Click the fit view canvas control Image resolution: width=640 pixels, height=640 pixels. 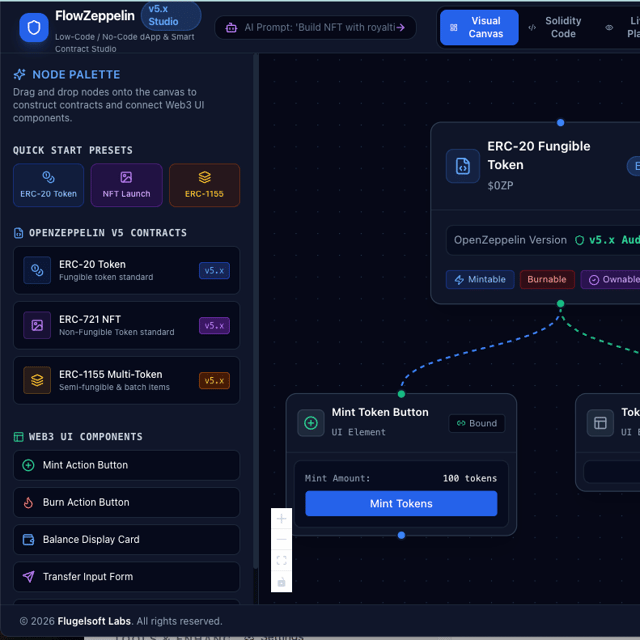pyautogui.click(x=281, y=560)
